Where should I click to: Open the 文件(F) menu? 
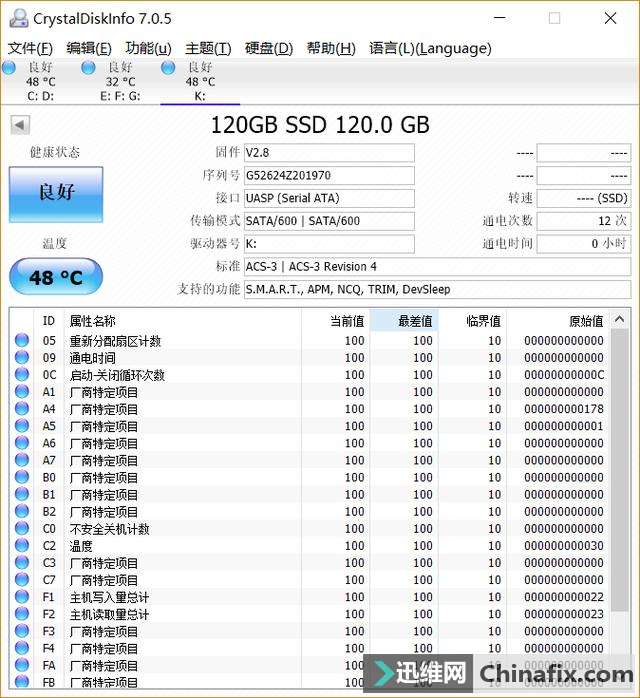tap(30, 48)
